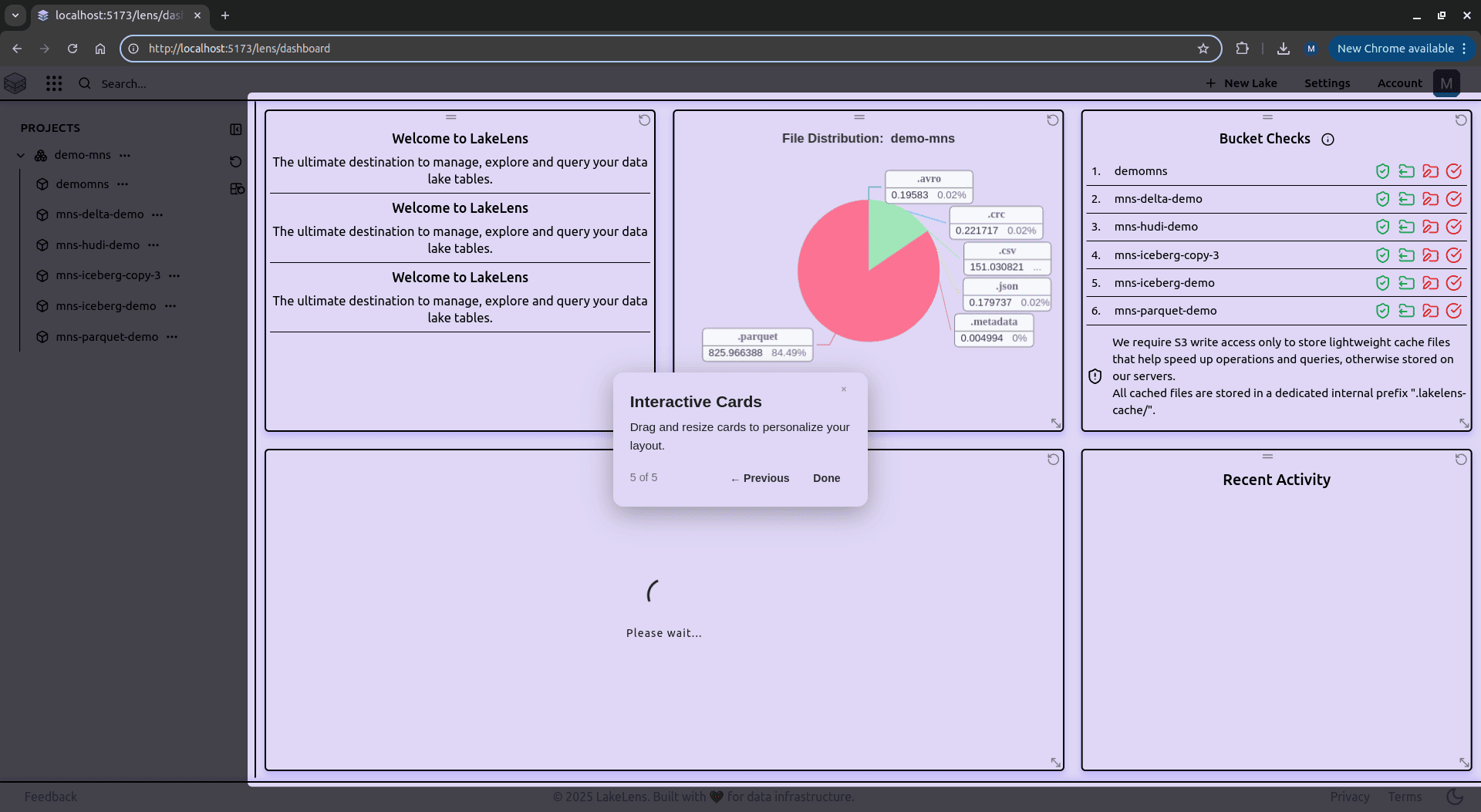Open the Settings menu item
The height and width of the screenshot is (812, 1481).
point(1327,83)
